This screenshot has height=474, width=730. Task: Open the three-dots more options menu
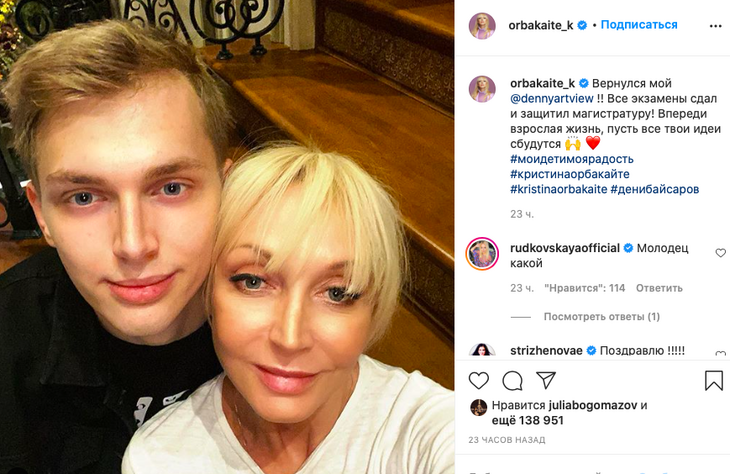[716, 26]
